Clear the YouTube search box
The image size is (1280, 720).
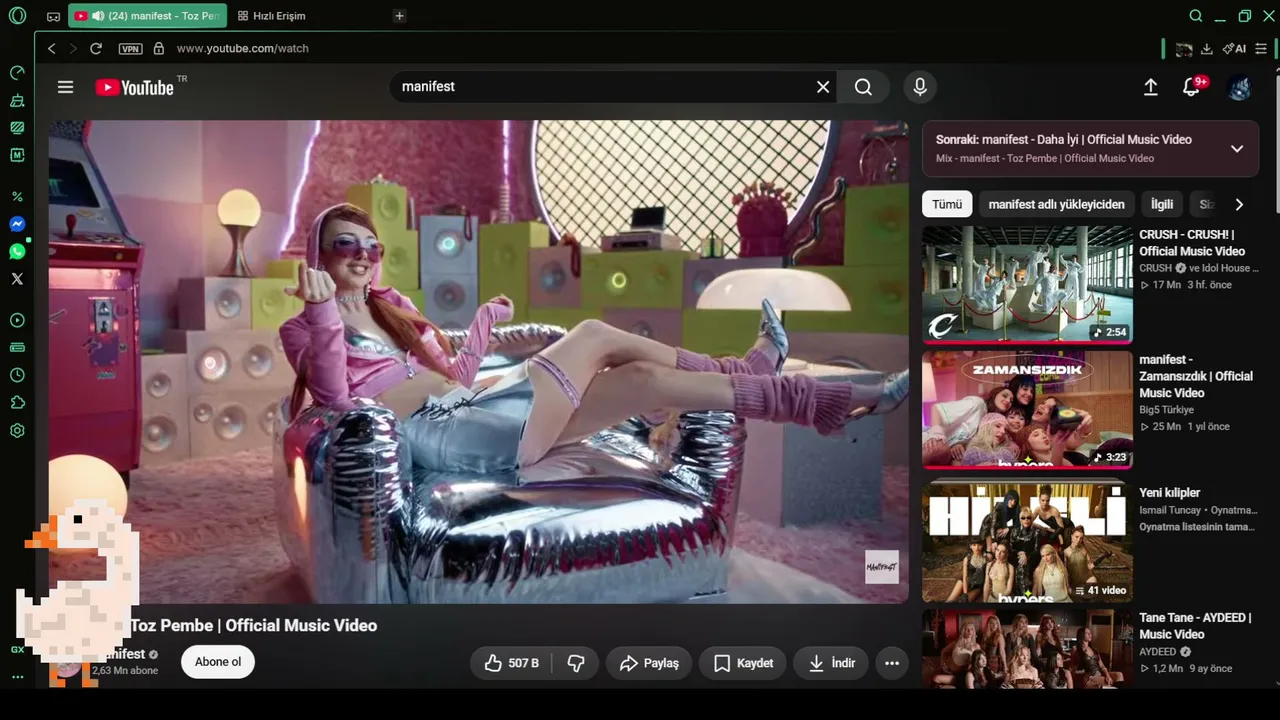click(x=823, y=87)
